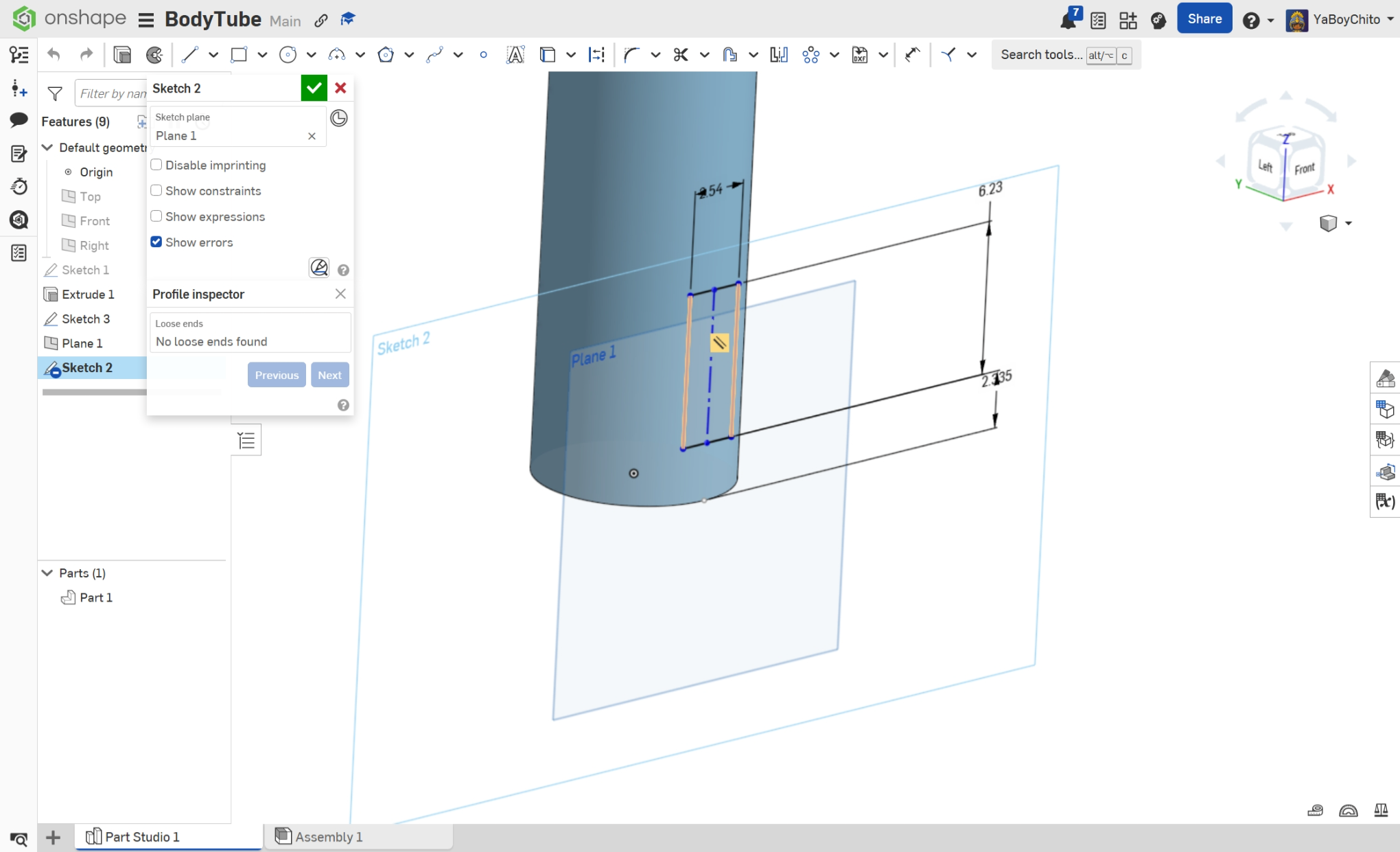Open Part Studio 1 tab
This screenshot has height=852, width=1400.
click(141, 836)
